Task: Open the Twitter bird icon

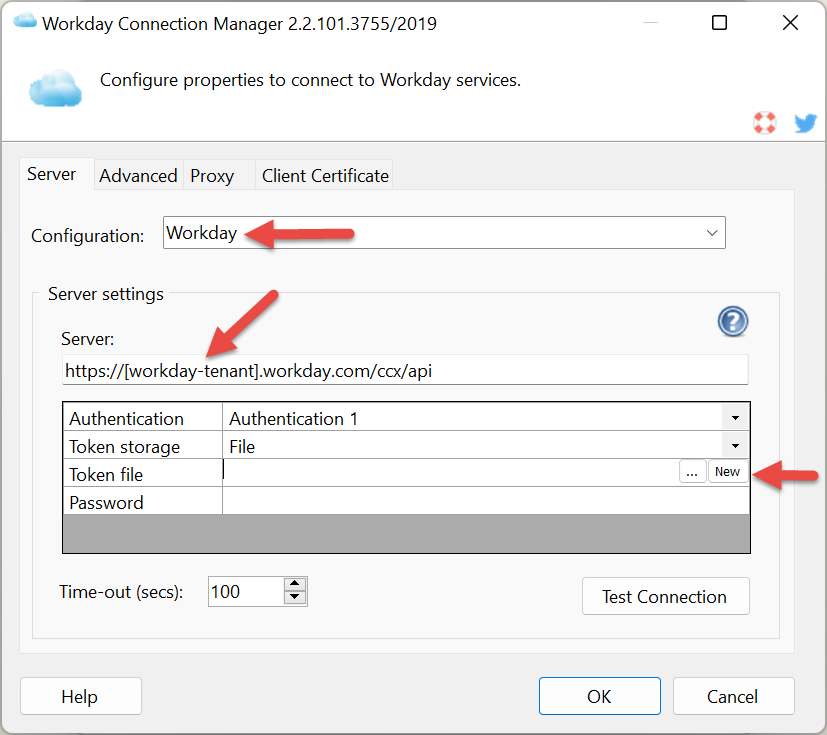Action: 805,123
